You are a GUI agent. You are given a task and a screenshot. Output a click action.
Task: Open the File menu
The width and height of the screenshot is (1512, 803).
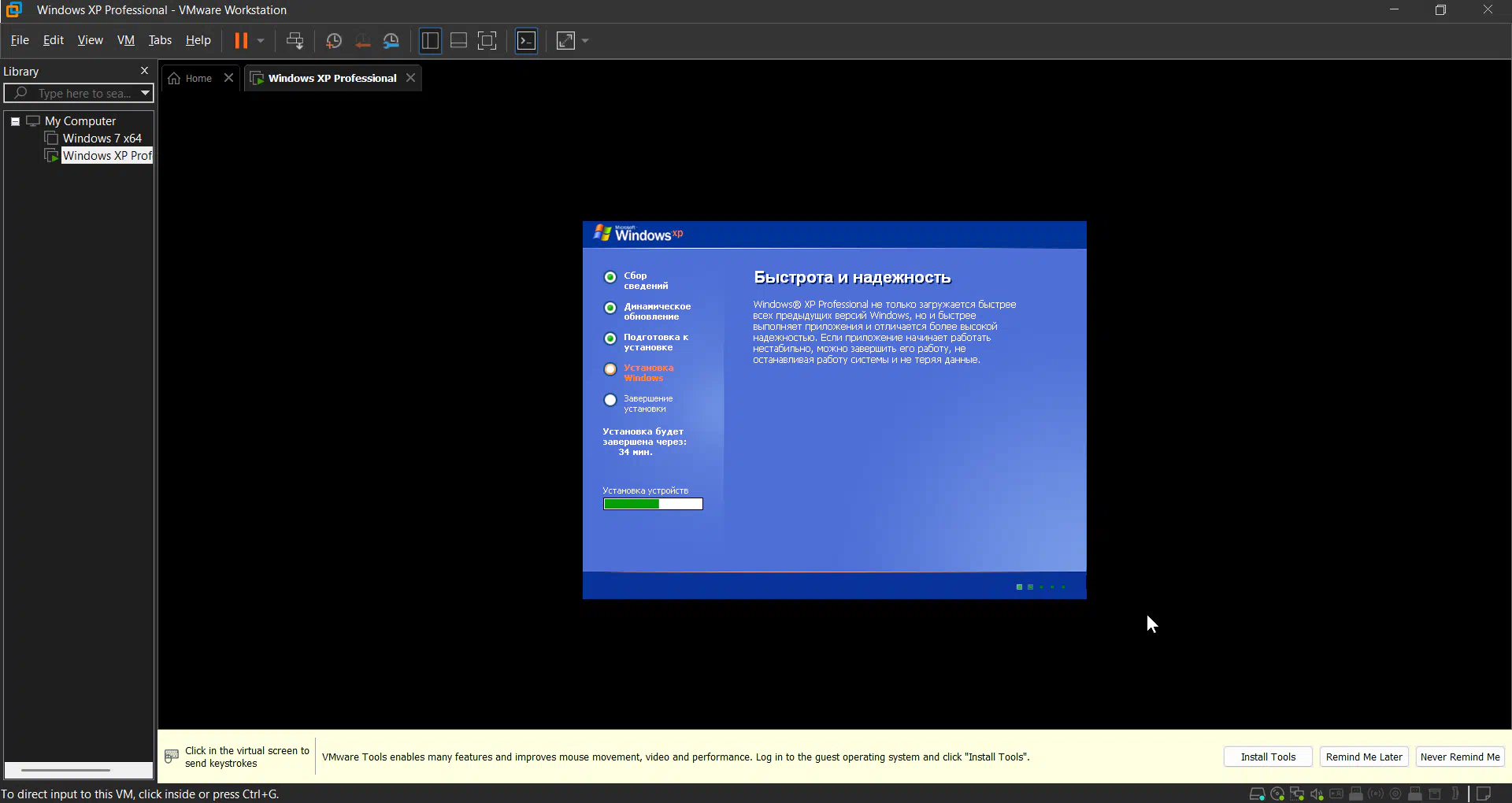tap(20, 40)
